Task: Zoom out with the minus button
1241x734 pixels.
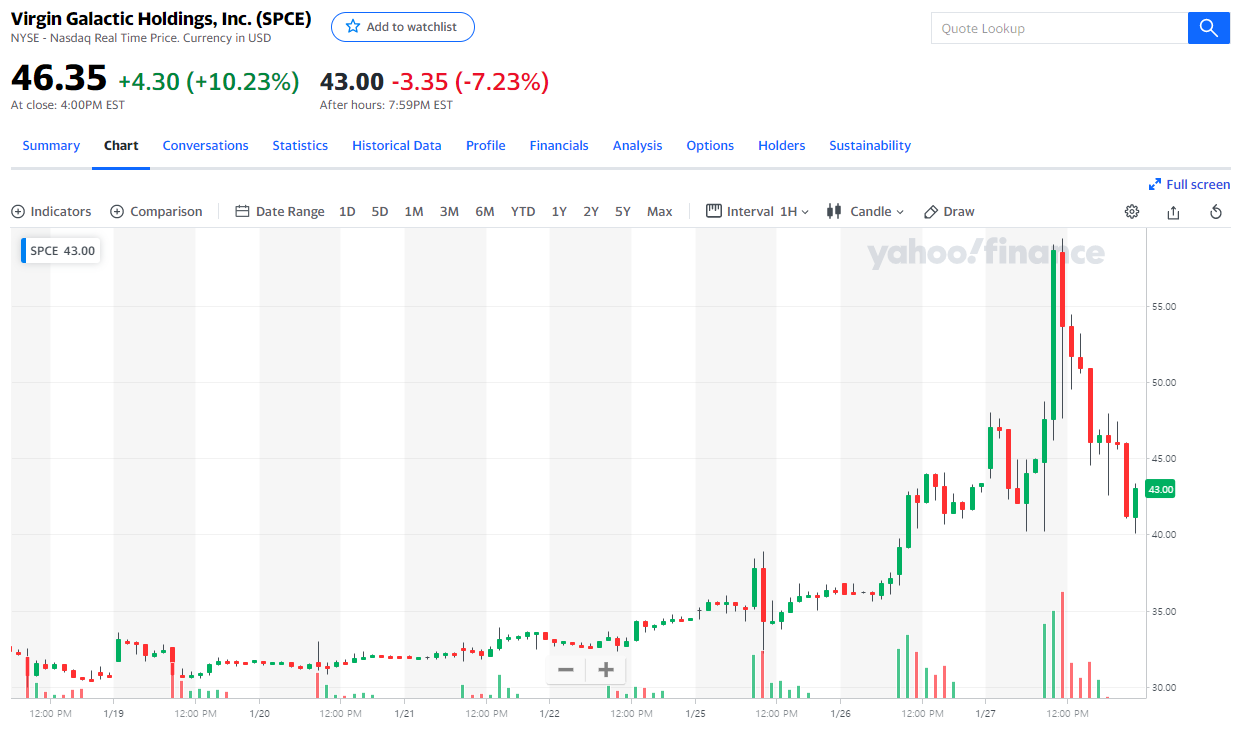Action: tap(566, 670)
